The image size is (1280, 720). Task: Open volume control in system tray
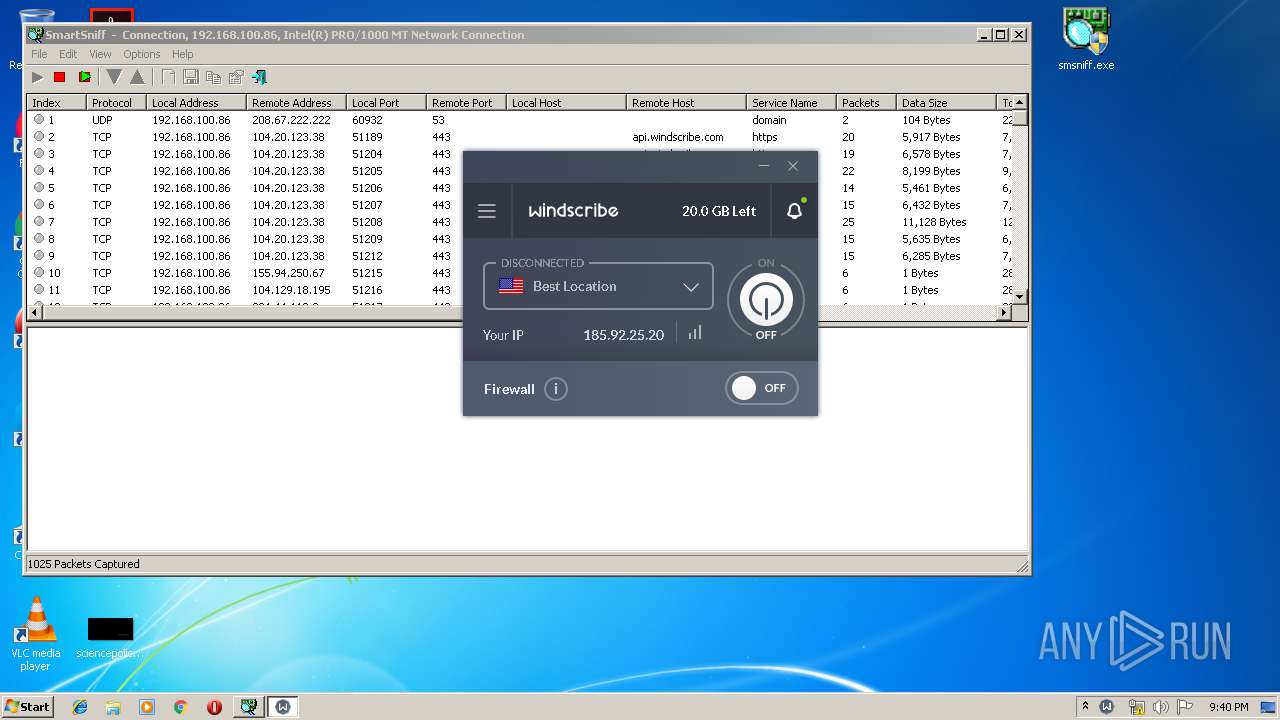coord(1162,707)
